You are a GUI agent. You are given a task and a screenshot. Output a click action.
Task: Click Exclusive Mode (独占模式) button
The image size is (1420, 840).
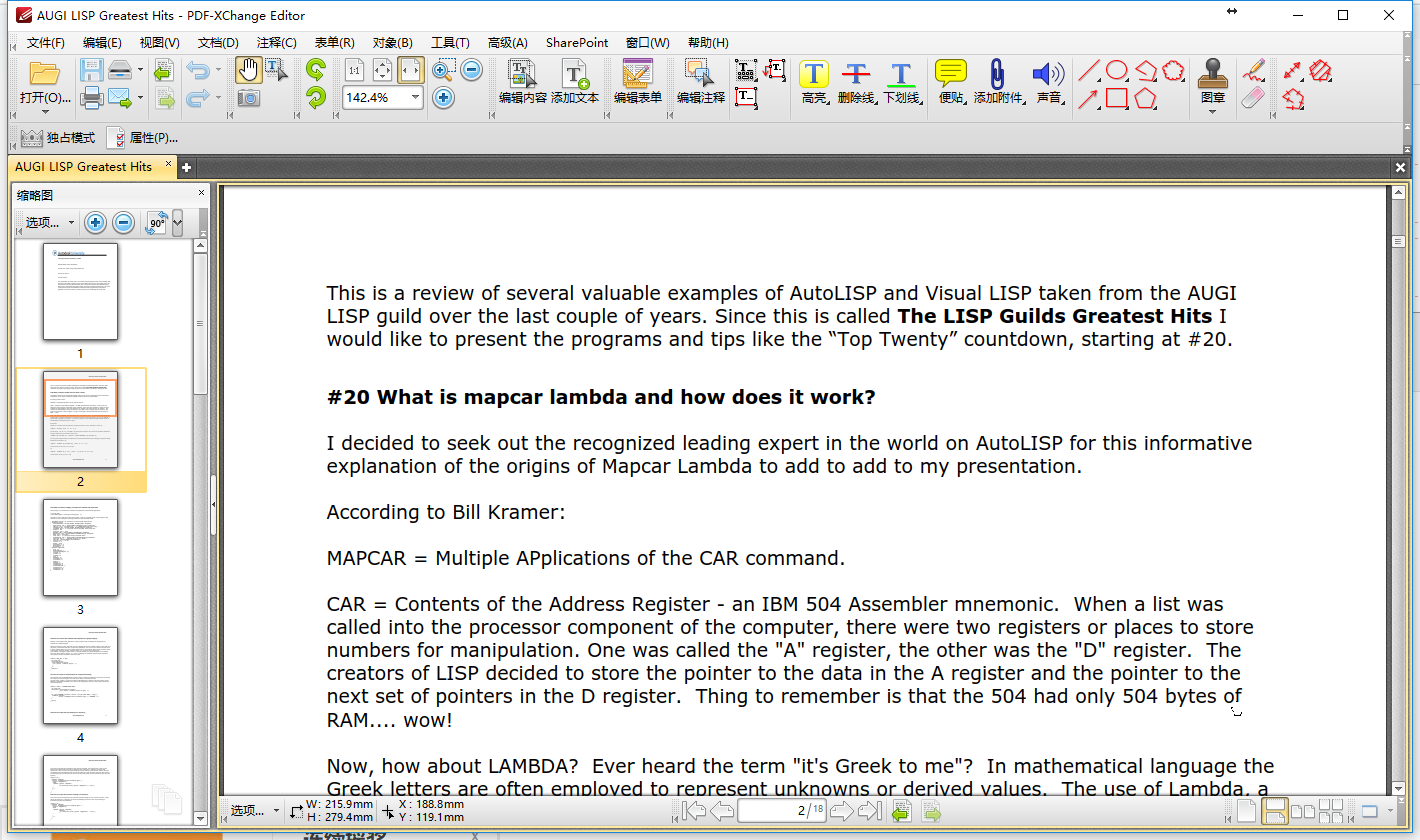58,138
